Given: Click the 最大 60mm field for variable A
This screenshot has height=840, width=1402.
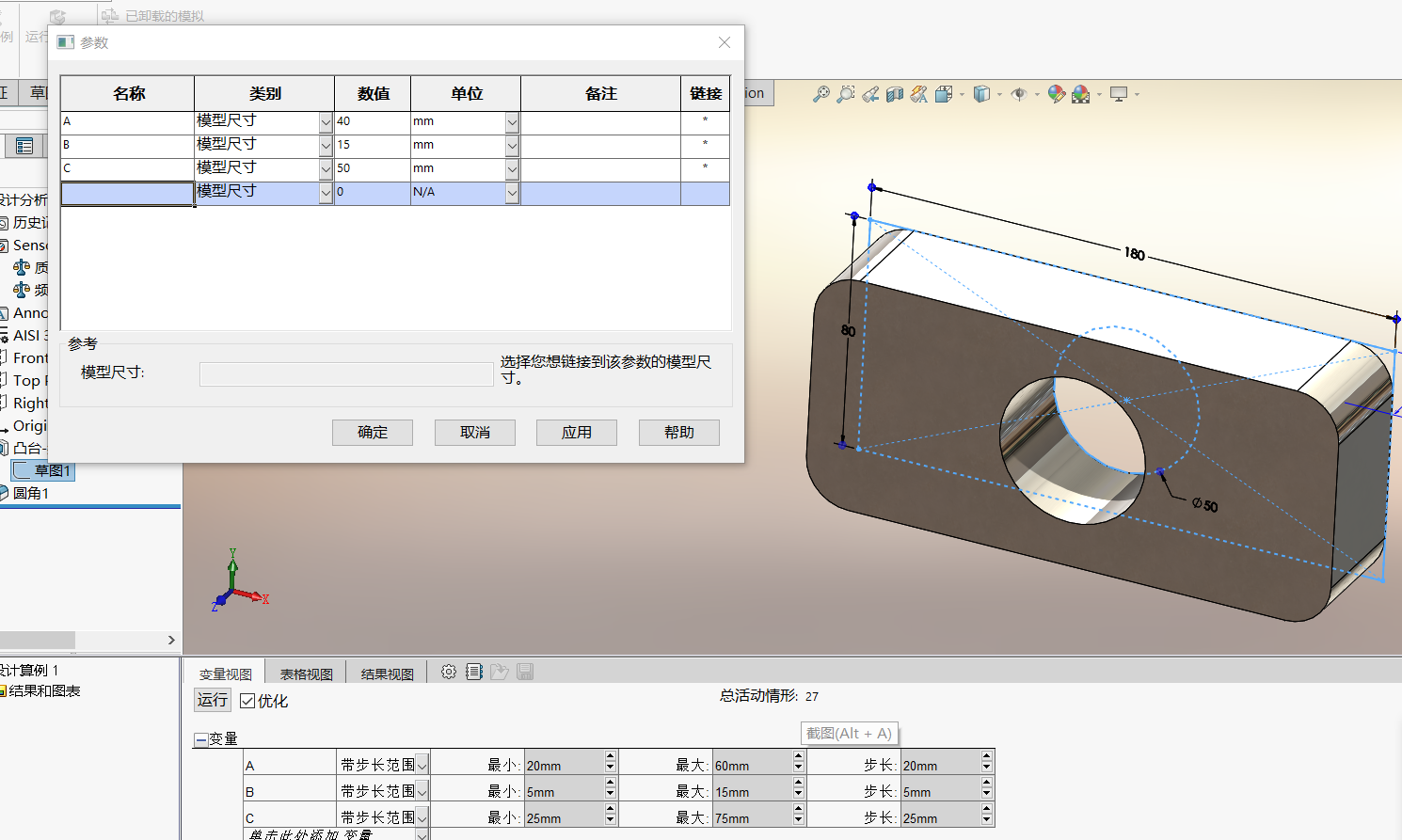Looking at the screenshot, I should coord(753,765).
